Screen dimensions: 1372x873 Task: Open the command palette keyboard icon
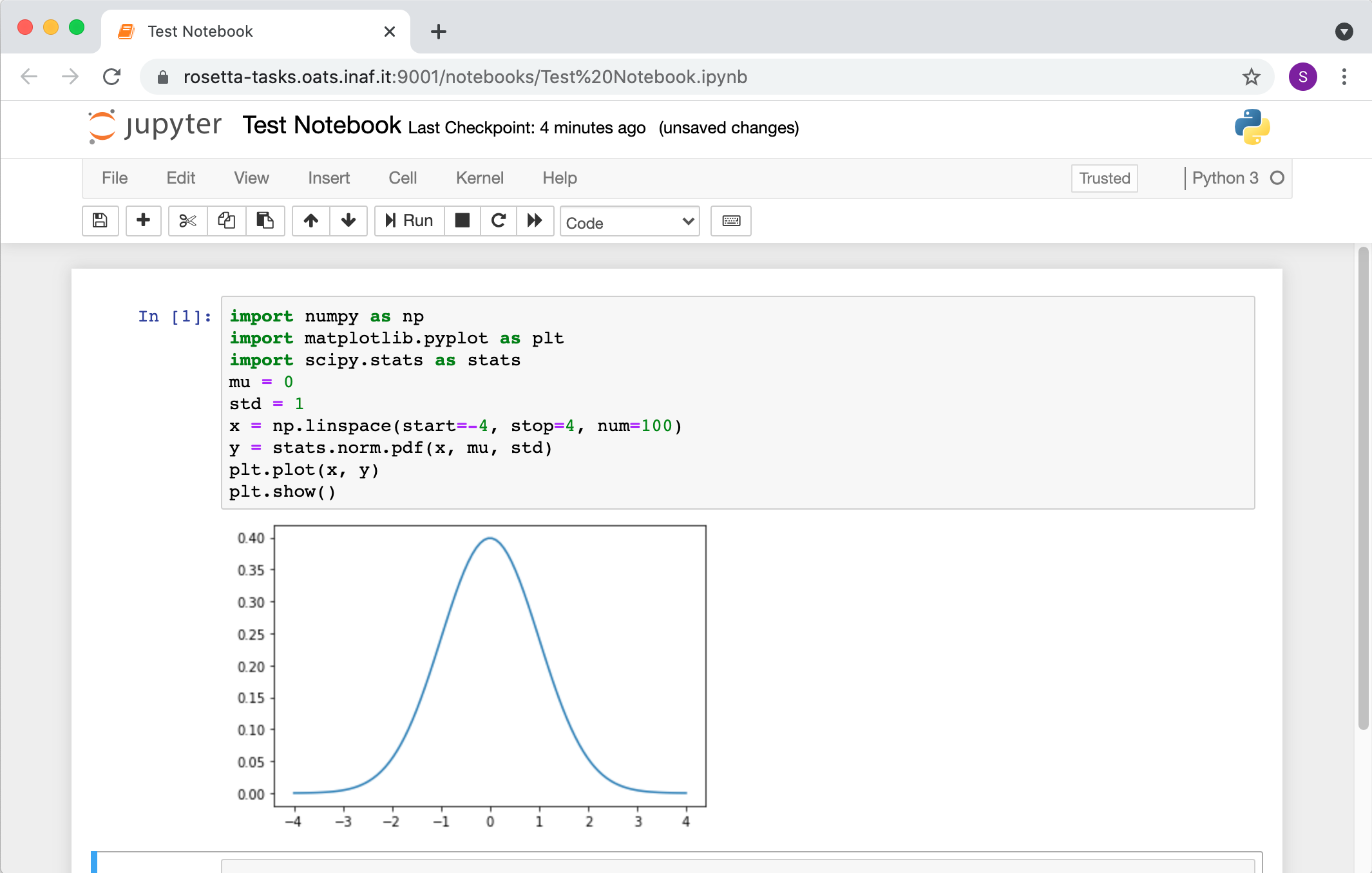point(730,221)
